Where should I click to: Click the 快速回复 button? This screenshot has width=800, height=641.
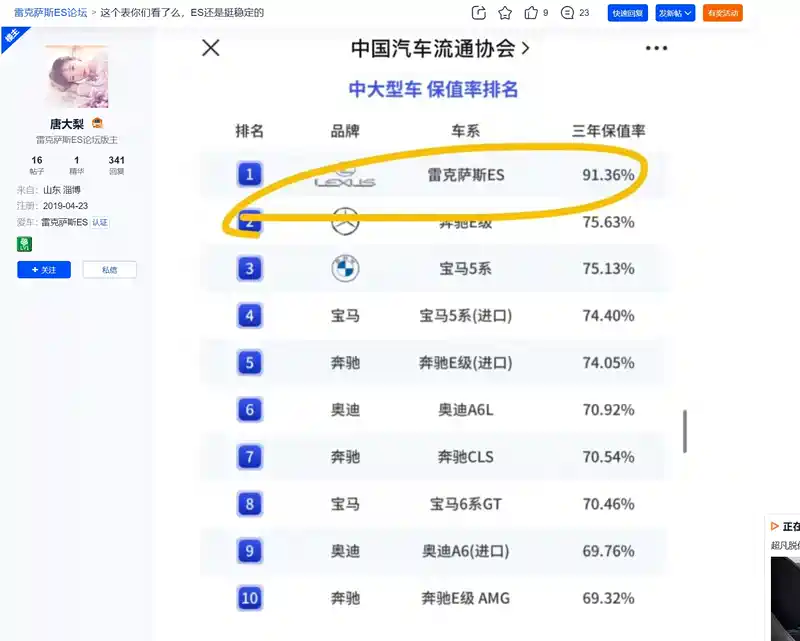tap(628, 13)
